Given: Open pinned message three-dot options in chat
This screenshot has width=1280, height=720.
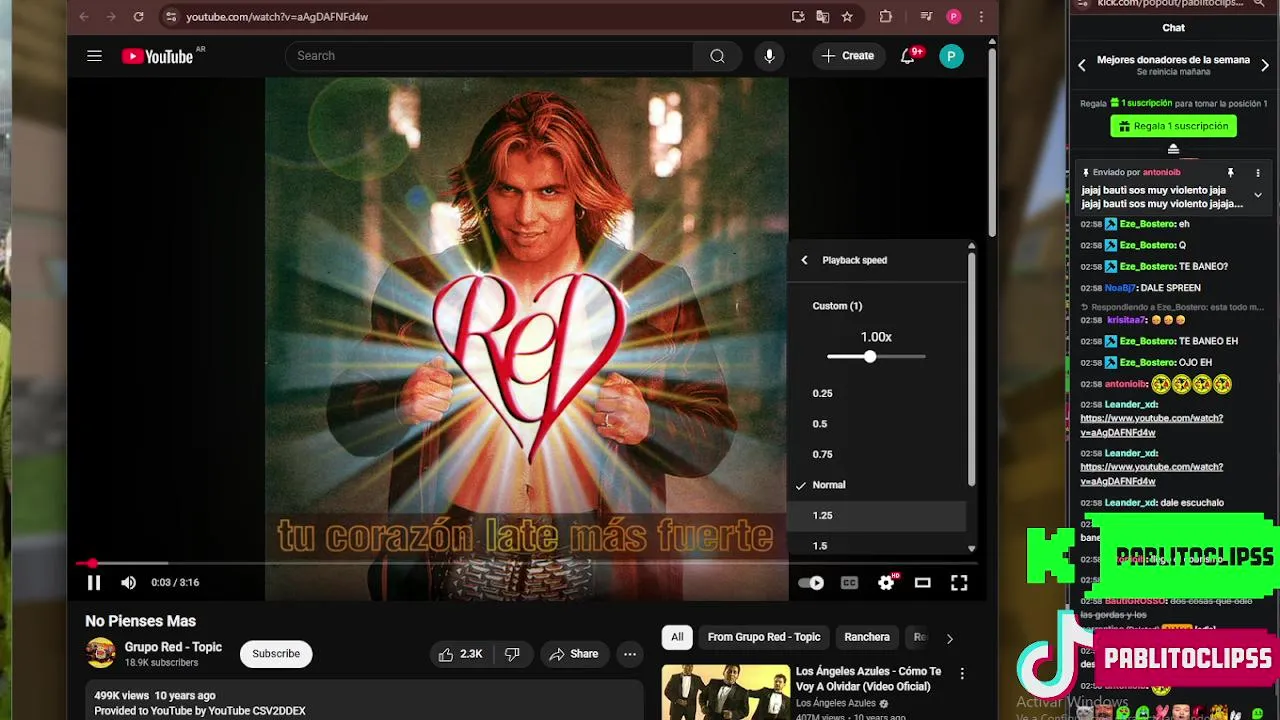Looking at the screenshot, I should tap(1258, 173).
